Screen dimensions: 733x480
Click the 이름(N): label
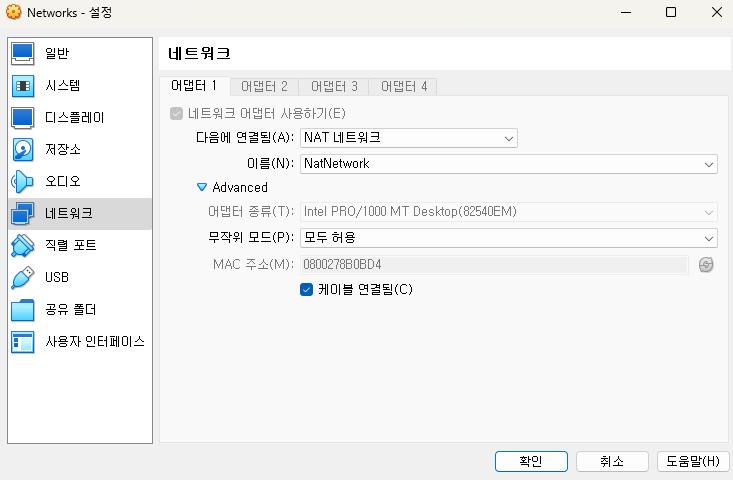[271, 164]
